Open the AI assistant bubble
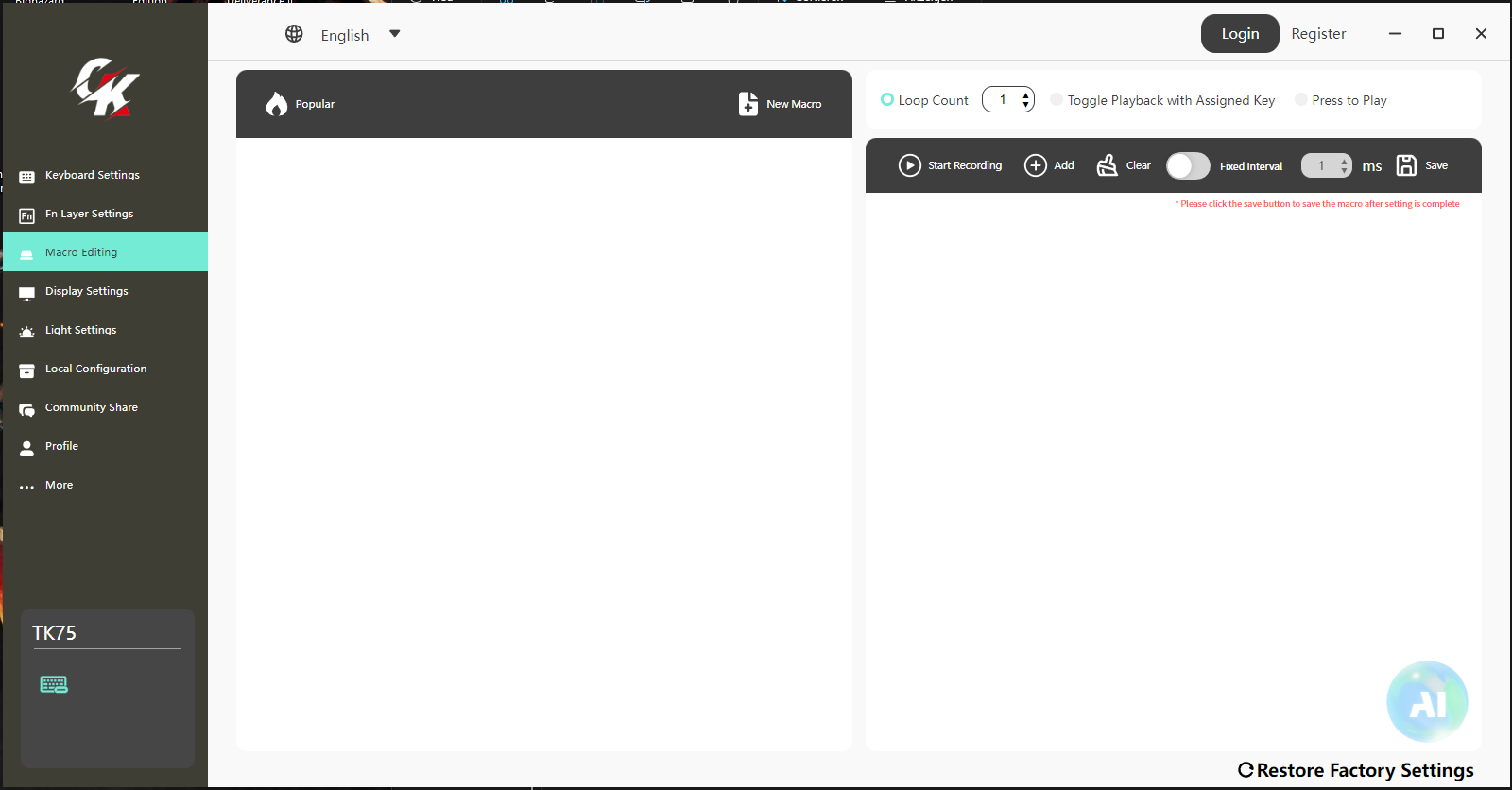The width and height of the screenshot is (1512, 790). tap(1427, 701)
